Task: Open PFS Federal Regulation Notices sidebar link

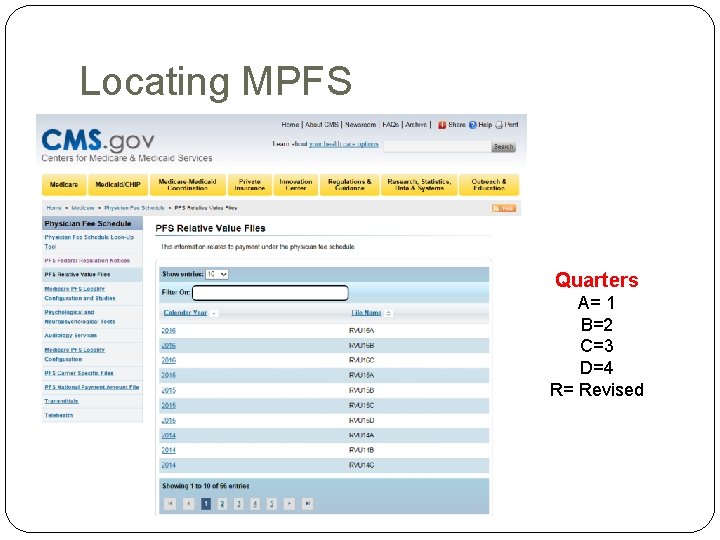Action: 87,260
